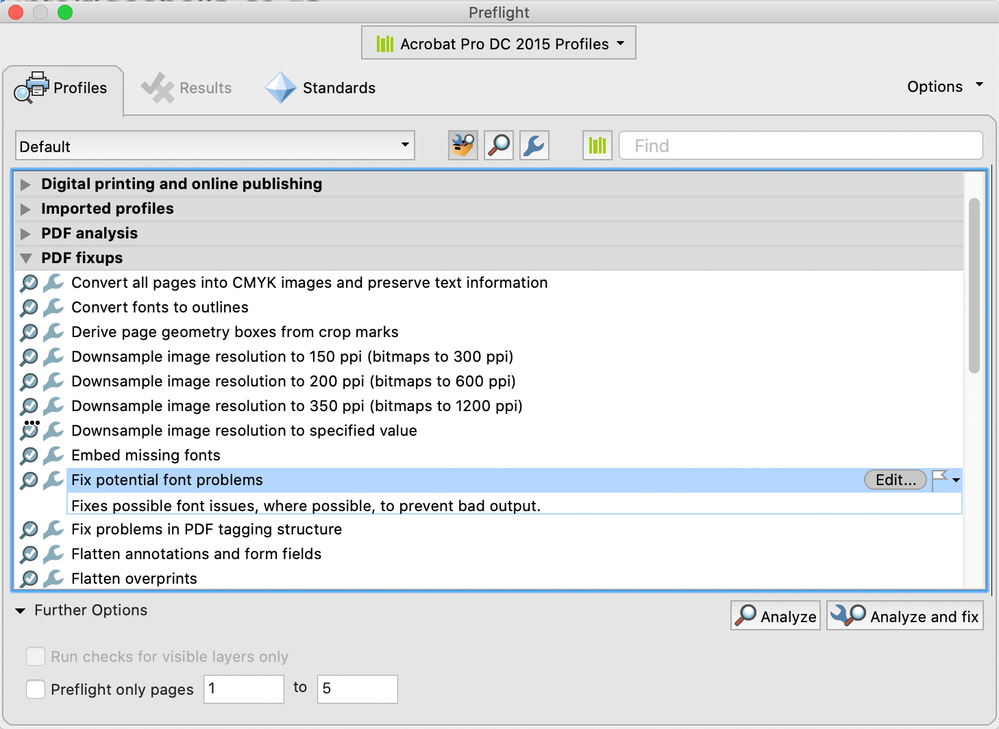Click the starting page number field
The image size is (999, 729).
(x=243, y=689)
